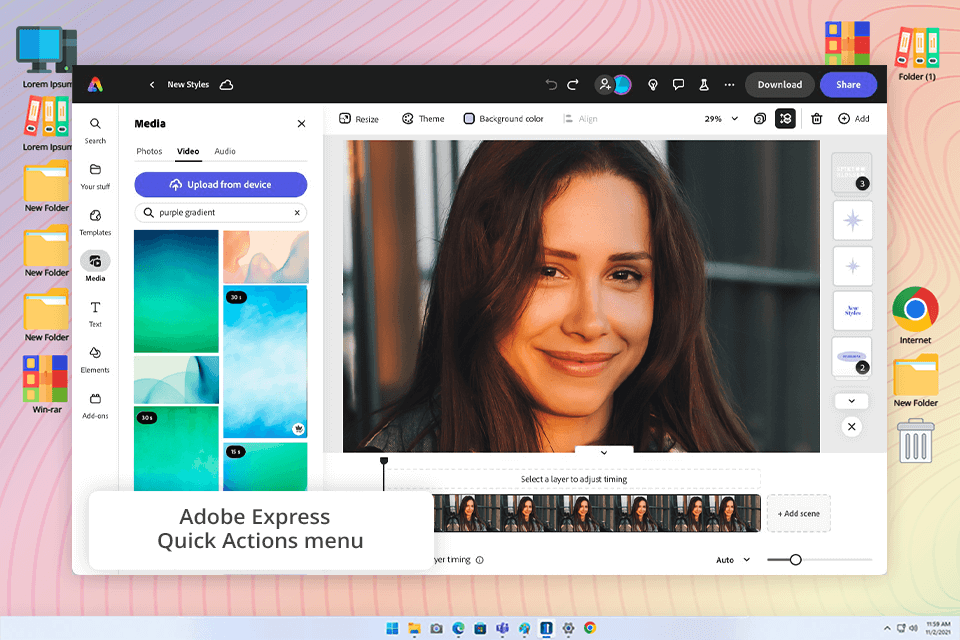Click the cloud sync status icon
The width and height of the screenshot is (960, 640).
pos(227,85)
